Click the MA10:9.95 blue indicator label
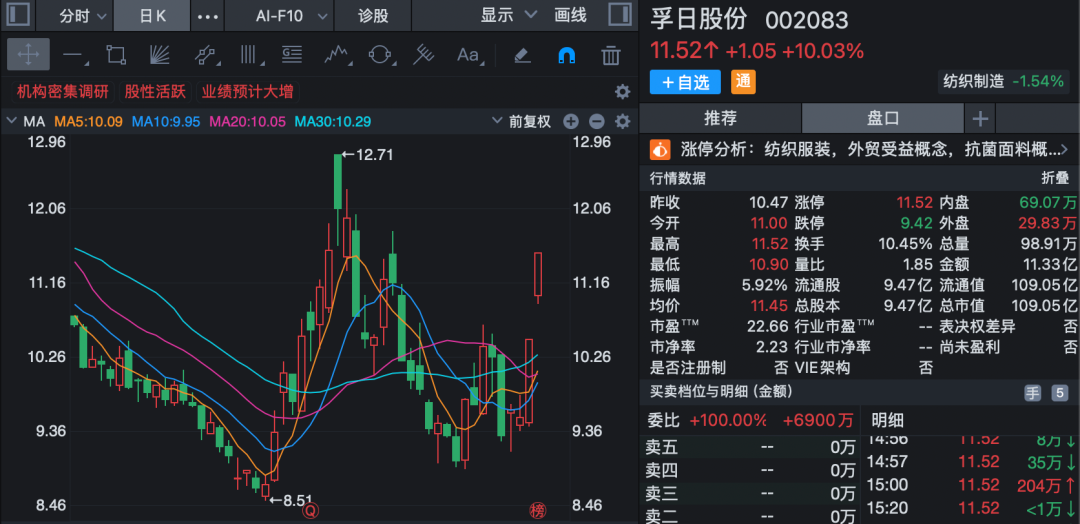Image resolution: width=1080 pixels, height=524 pixels. [166, 122]
